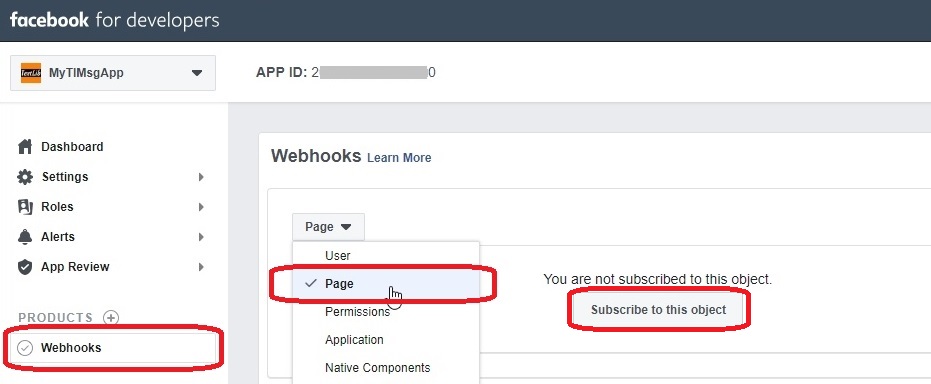Image resolution: width=931 pixels, height=384 pixels.
Task: Open the MyTIMsgApp app selector dropdown
Action: click(113, 73)
